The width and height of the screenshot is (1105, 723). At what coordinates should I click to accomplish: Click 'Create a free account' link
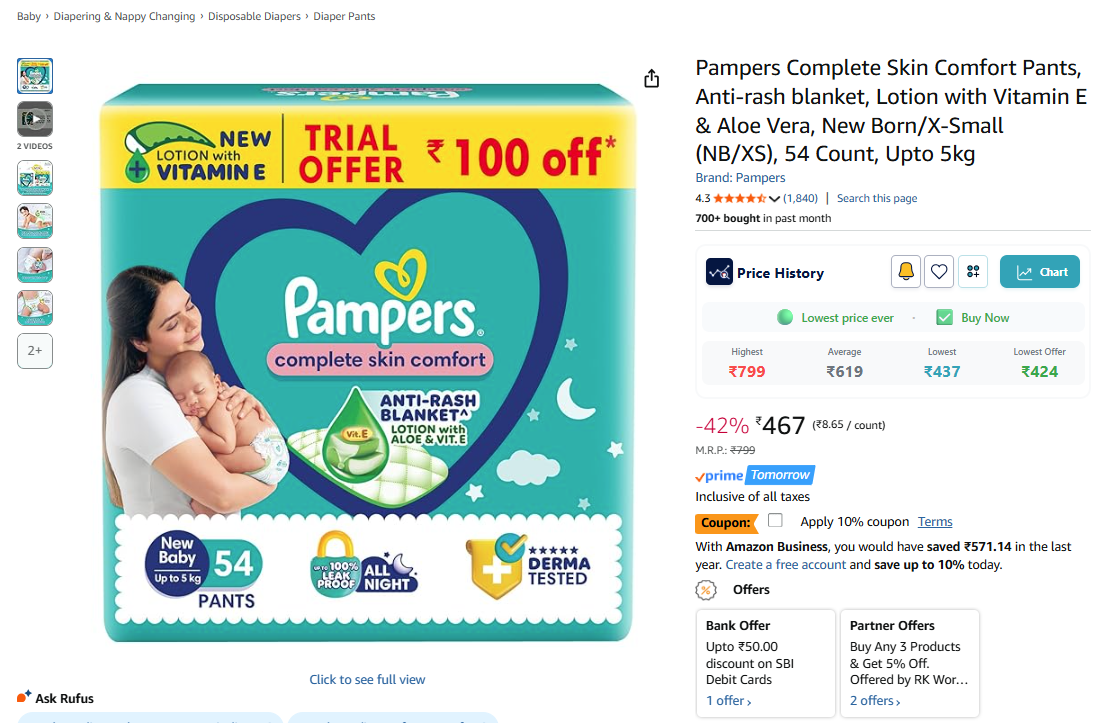click(x=786, y=565)
